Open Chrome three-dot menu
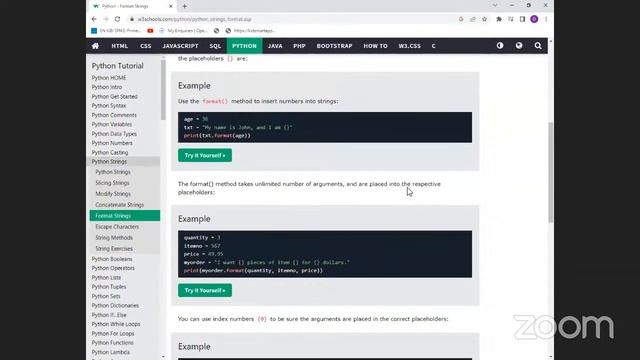Image resolution: width=640 pixels, height=360 pixels. pos(546,19)
